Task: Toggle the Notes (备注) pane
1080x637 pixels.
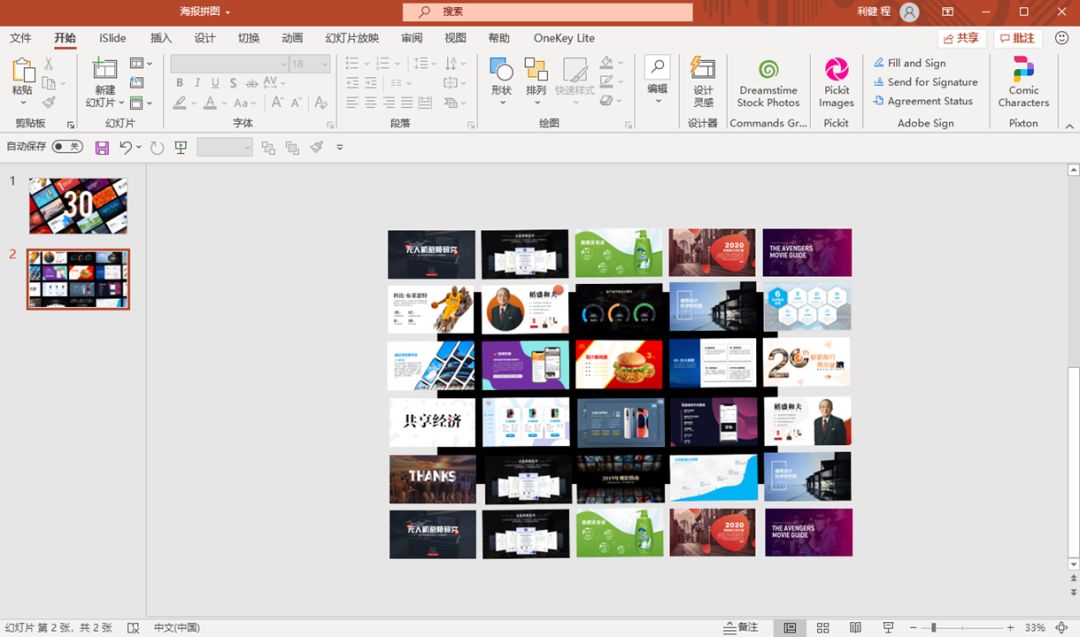Action: (740, 627)
